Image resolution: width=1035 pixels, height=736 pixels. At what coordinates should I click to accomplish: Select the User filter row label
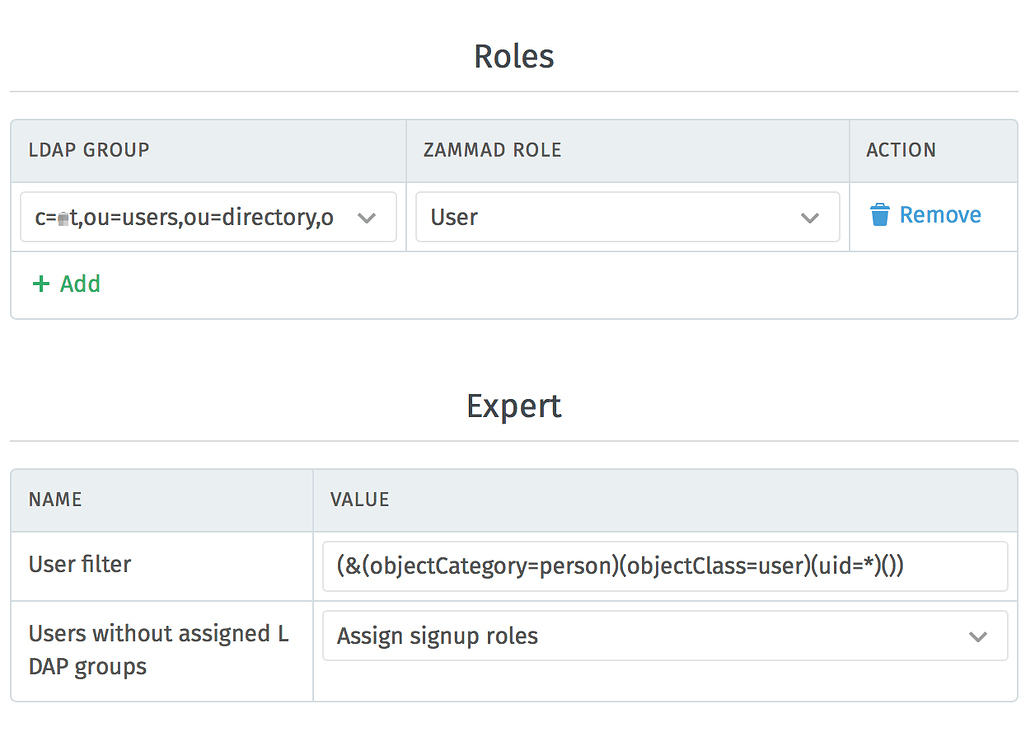[80, 564]
